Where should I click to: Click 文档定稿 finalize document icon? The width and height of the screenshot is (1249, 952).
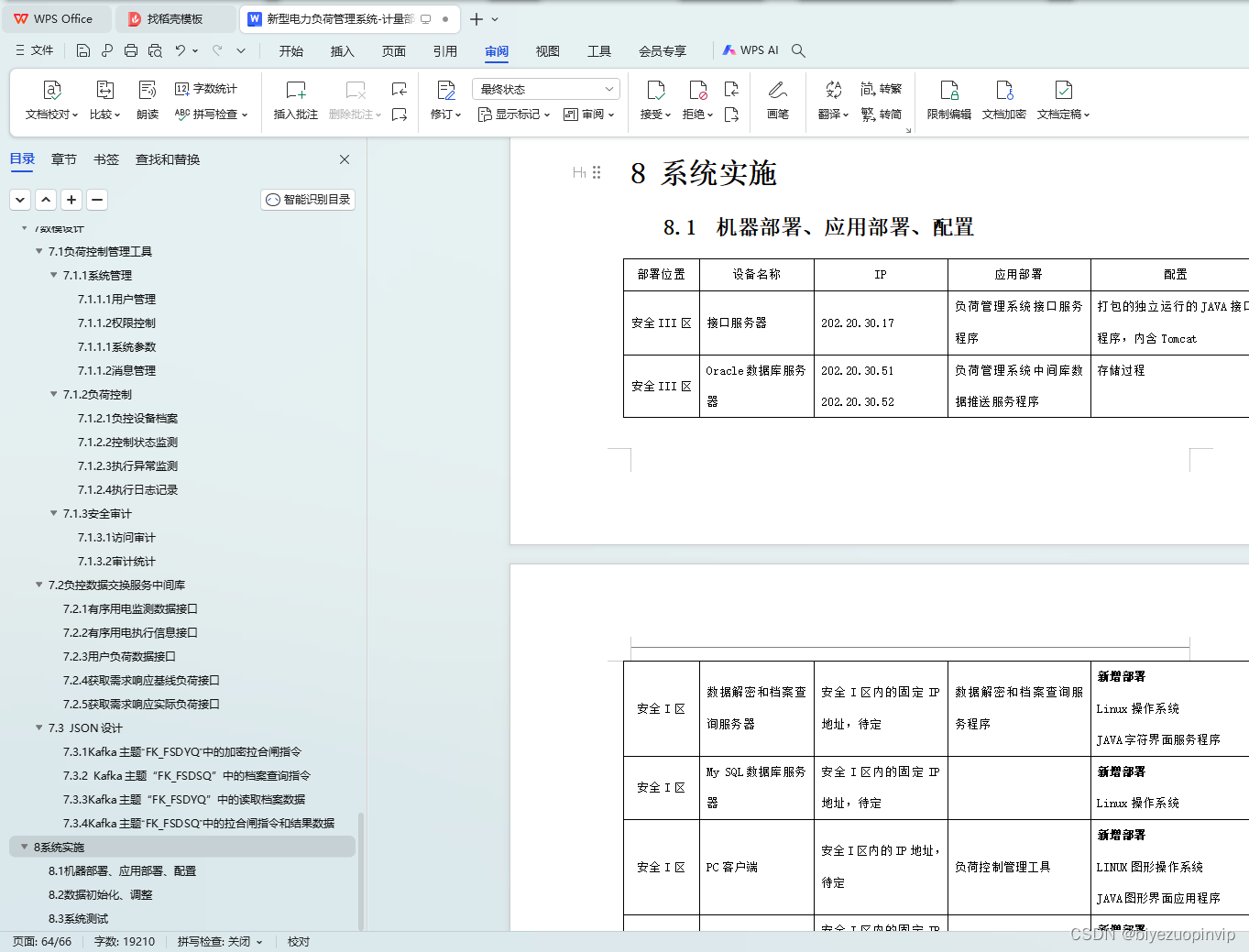tap(1064, 90)
